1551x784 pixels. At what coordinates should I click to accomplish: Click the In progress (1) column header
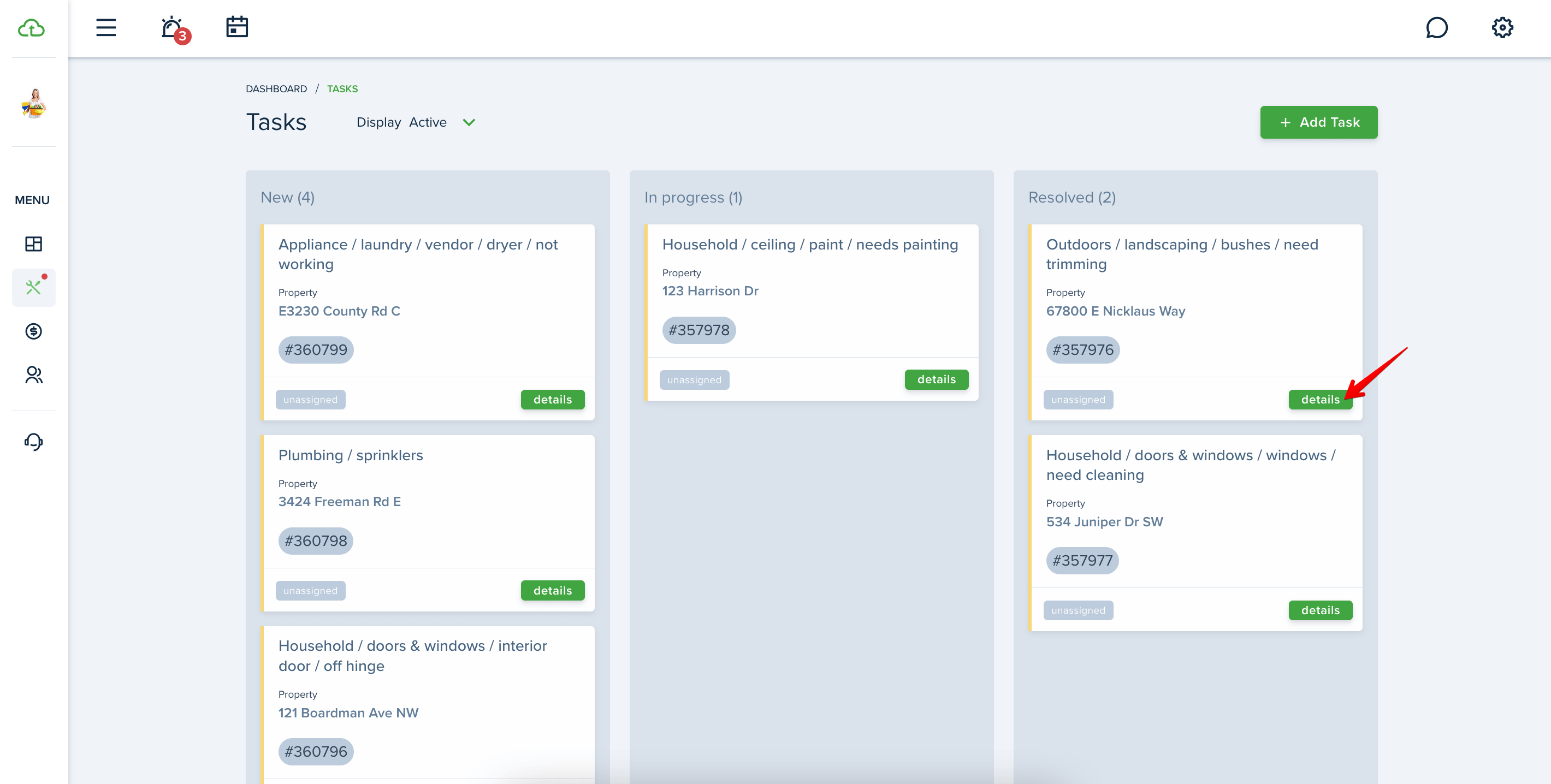(693, 197)
